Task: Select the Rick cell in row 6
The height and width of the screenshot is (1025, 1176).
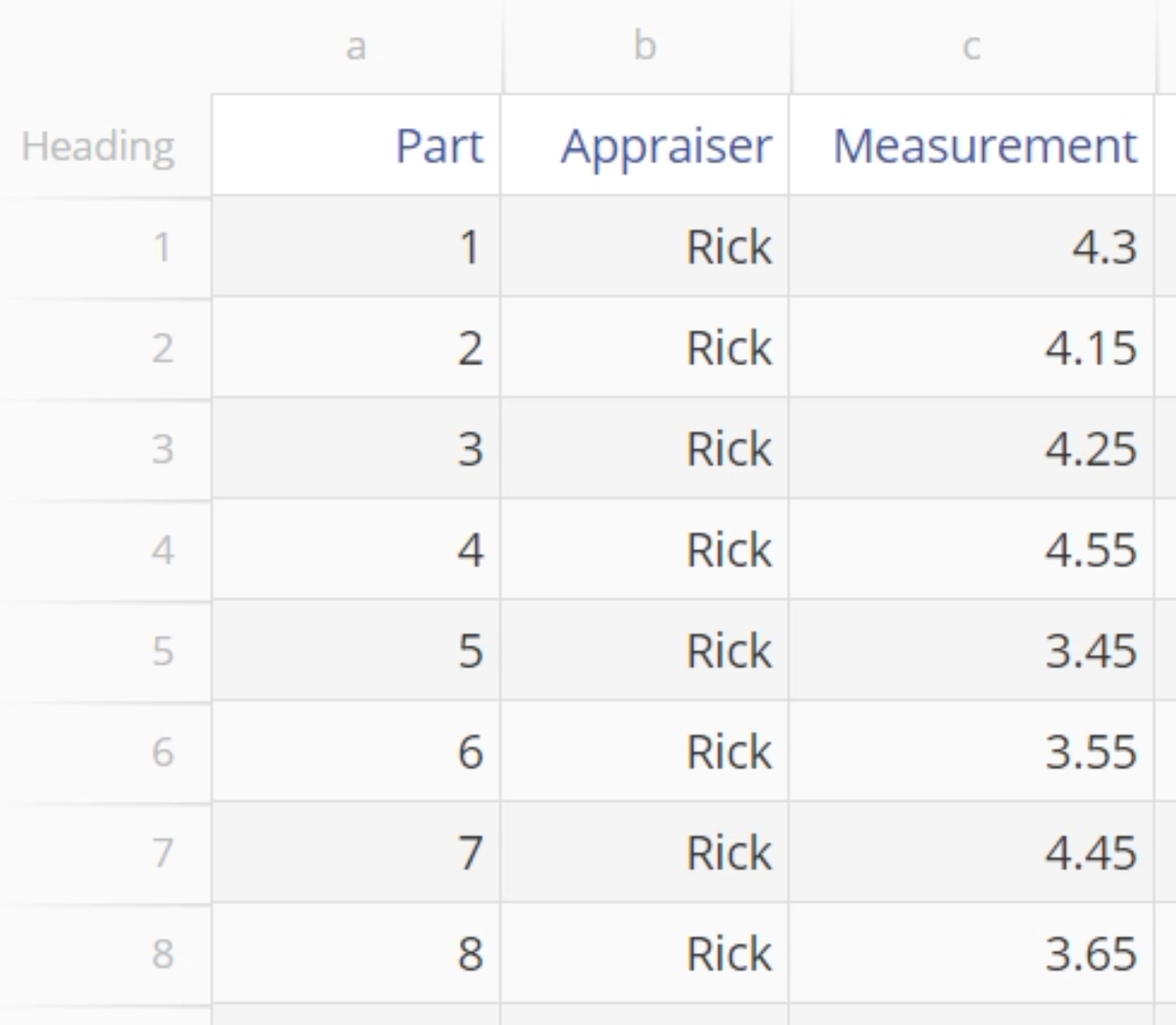Action: [x=644, y=751]
